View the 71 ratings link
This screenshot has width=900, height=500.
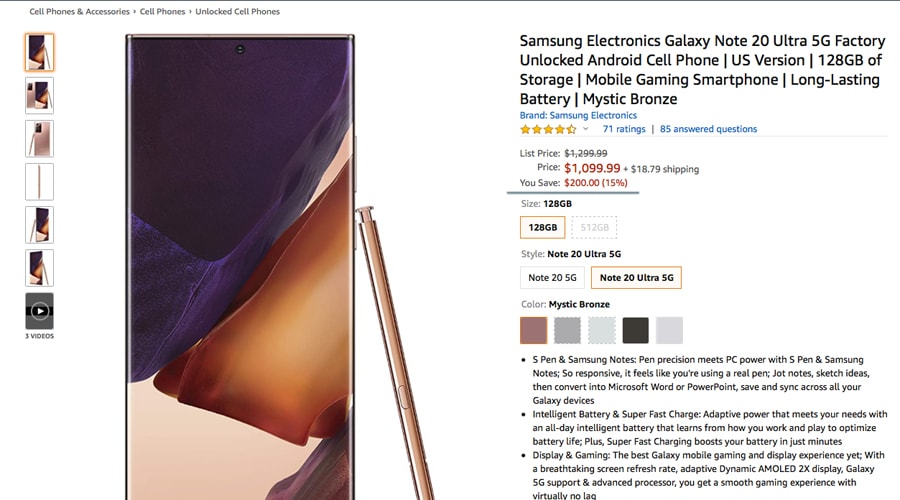pyautogui.click(x=624, y=129)
